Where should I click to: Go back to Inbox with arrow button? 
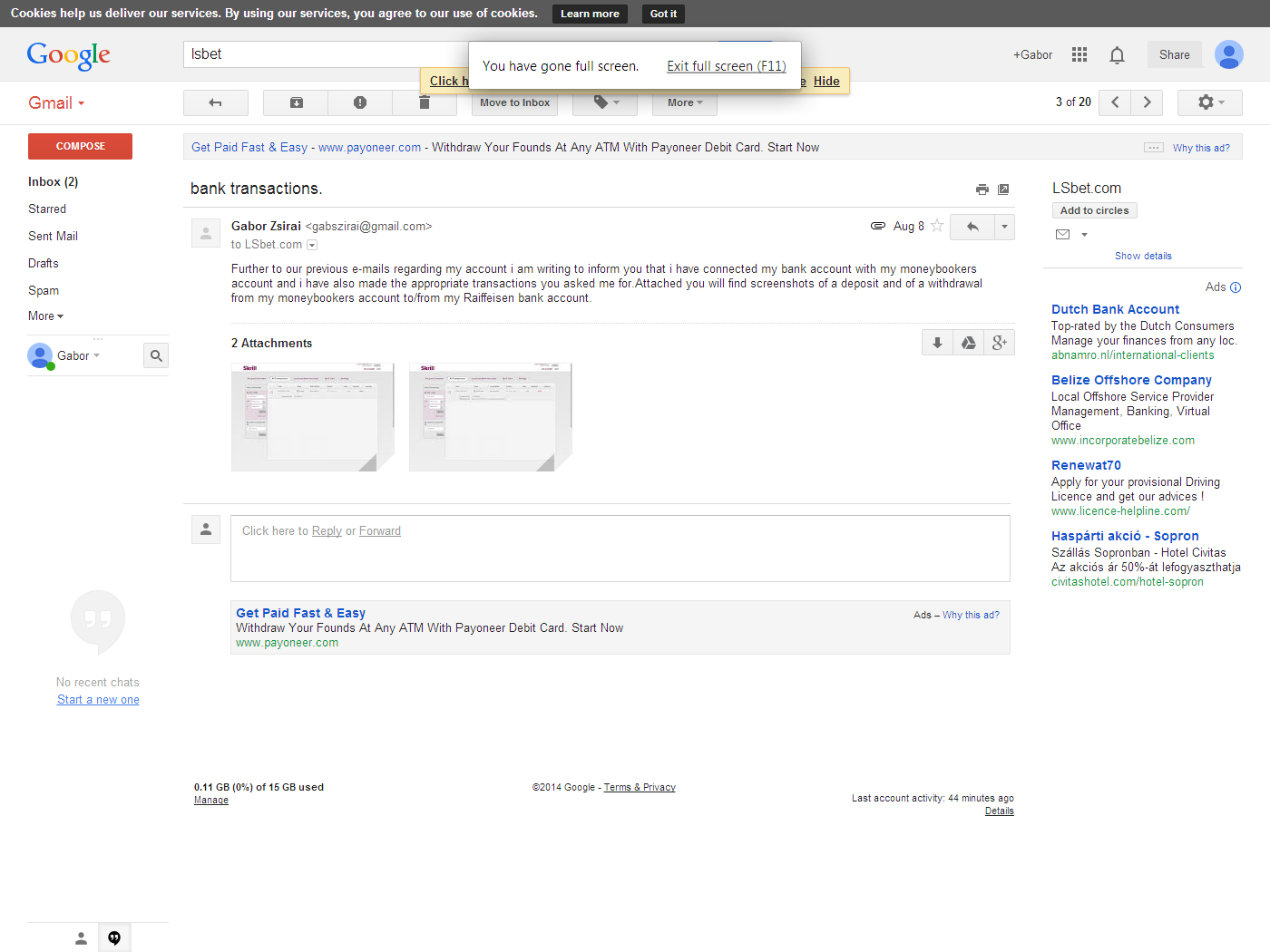pyautogui.click(x=216, y=102)
